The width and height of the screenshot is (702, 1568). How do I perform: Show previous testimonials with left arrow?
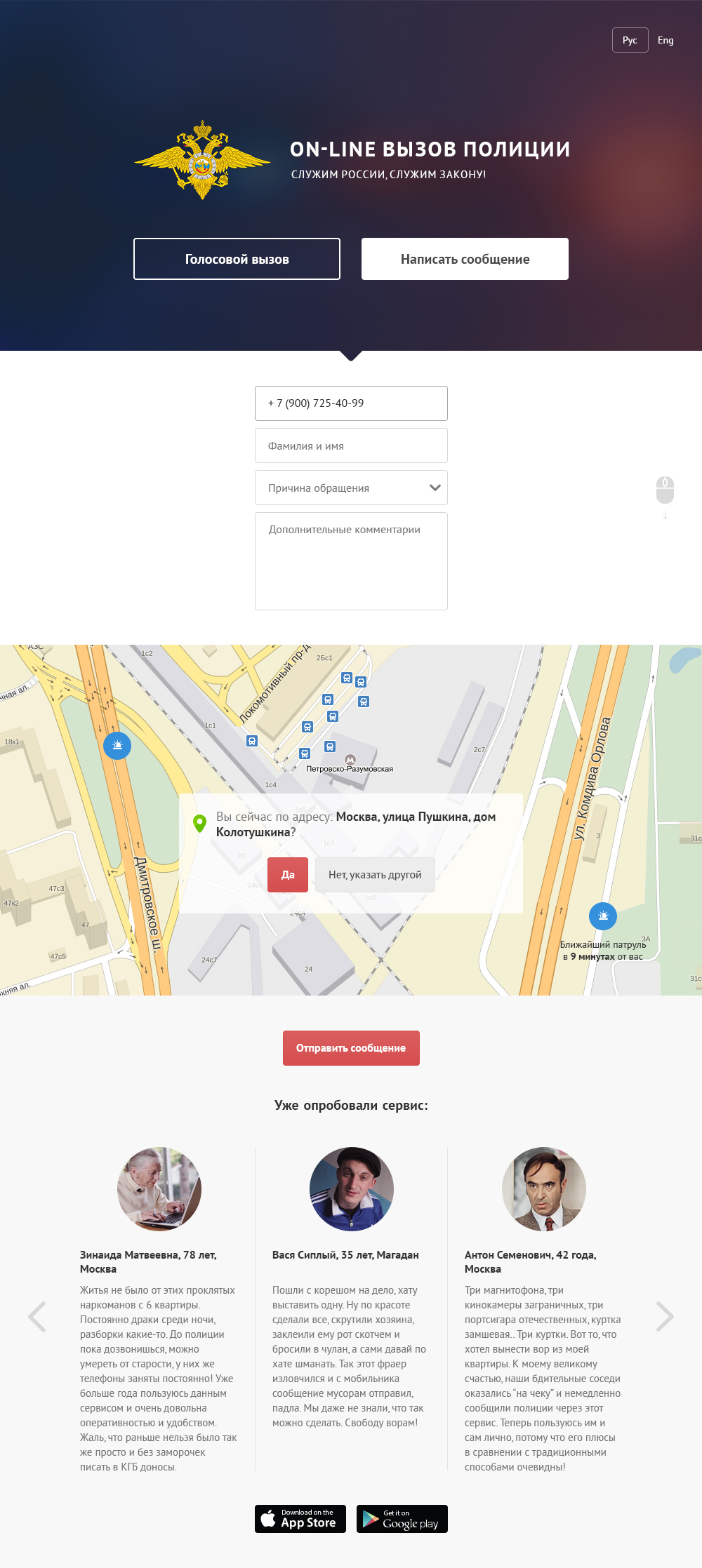pyautogui.click(x=37, y=1317)
